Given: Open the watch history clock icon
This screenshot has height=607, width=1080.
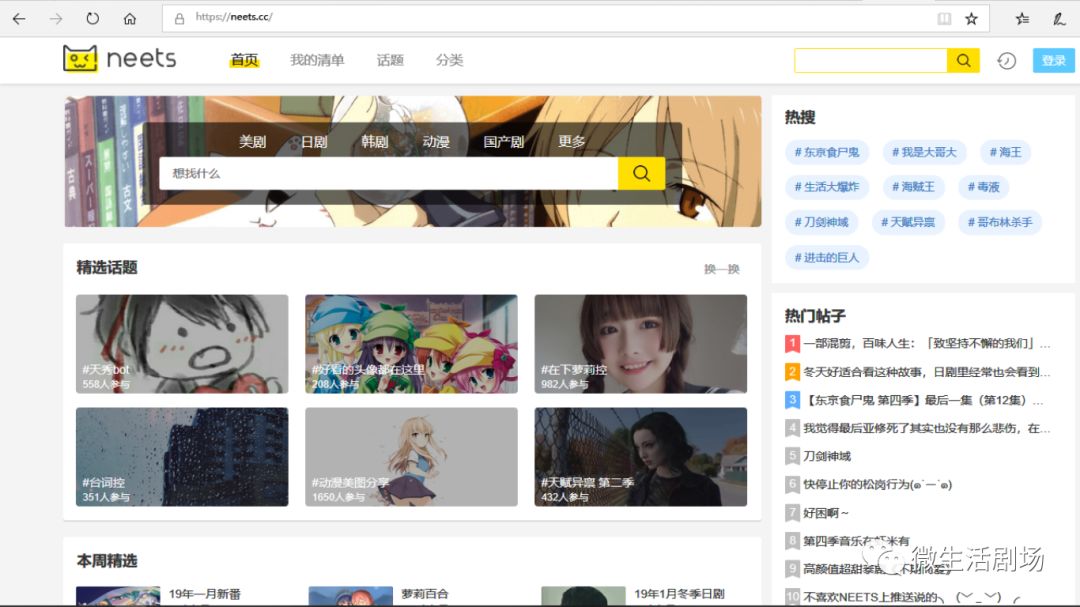Looking at the screenshot, I should 1006,61.
